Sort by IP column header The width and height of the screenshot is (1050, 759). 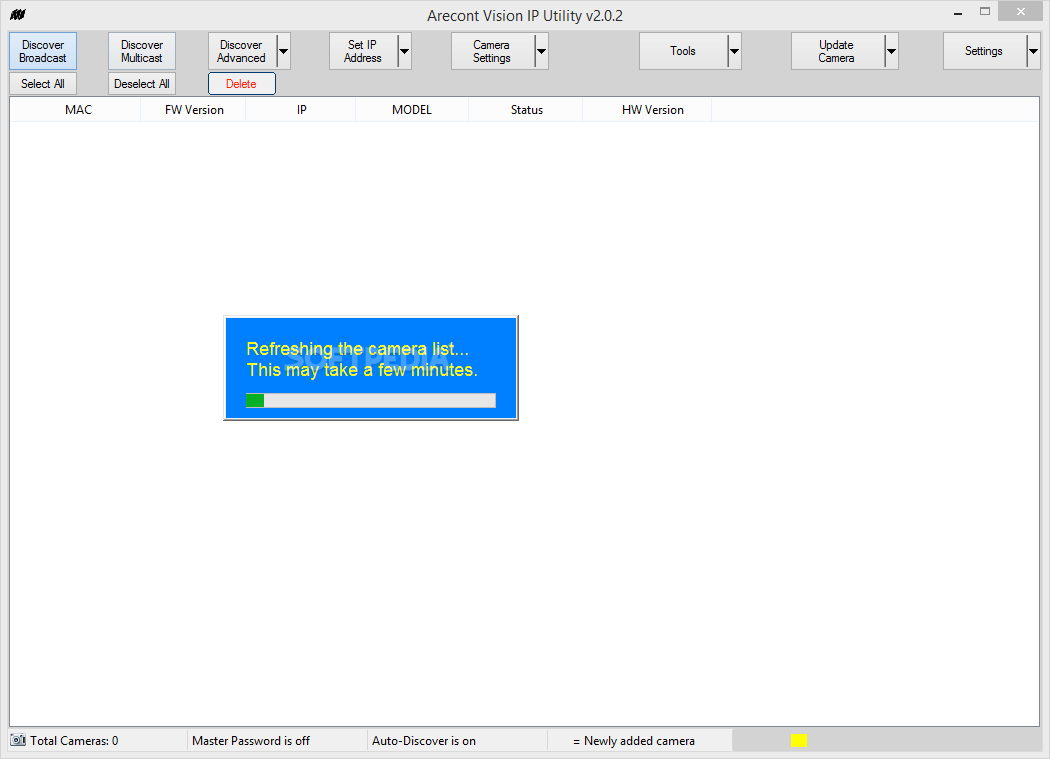(x=301, y=110)
